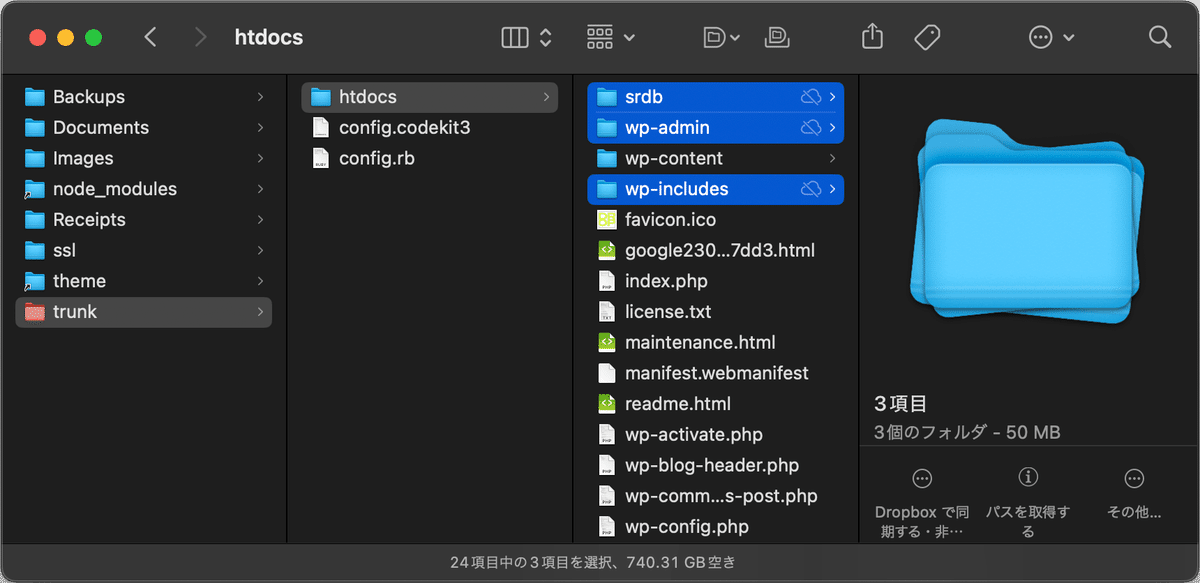This screenshot has height=583, width=1200.
Task: Open the Dropbox toolbar dropdown
Action: 721,37
